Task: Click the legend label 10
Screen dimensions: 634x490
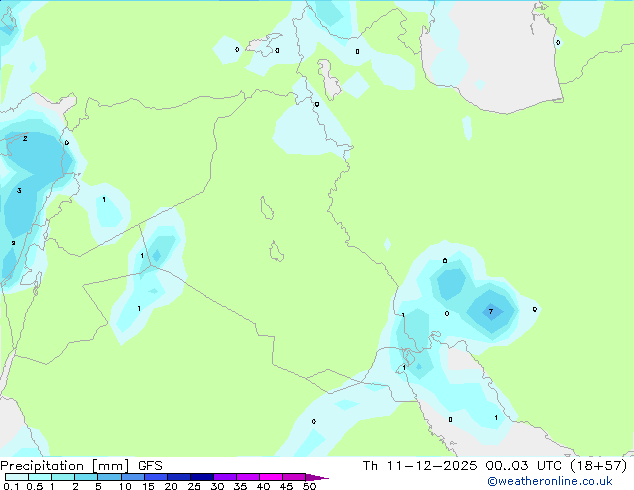Action: pos(125,486)
